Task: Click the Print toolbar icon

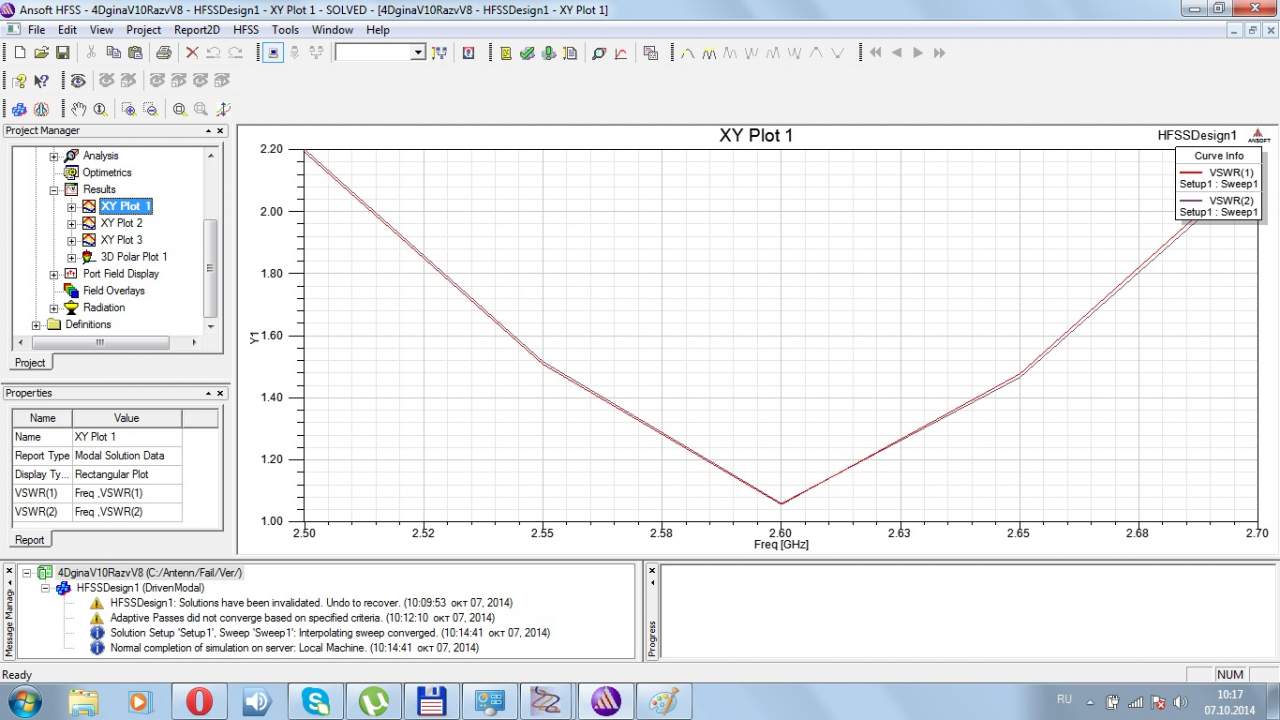Action: tap(163, 52)
